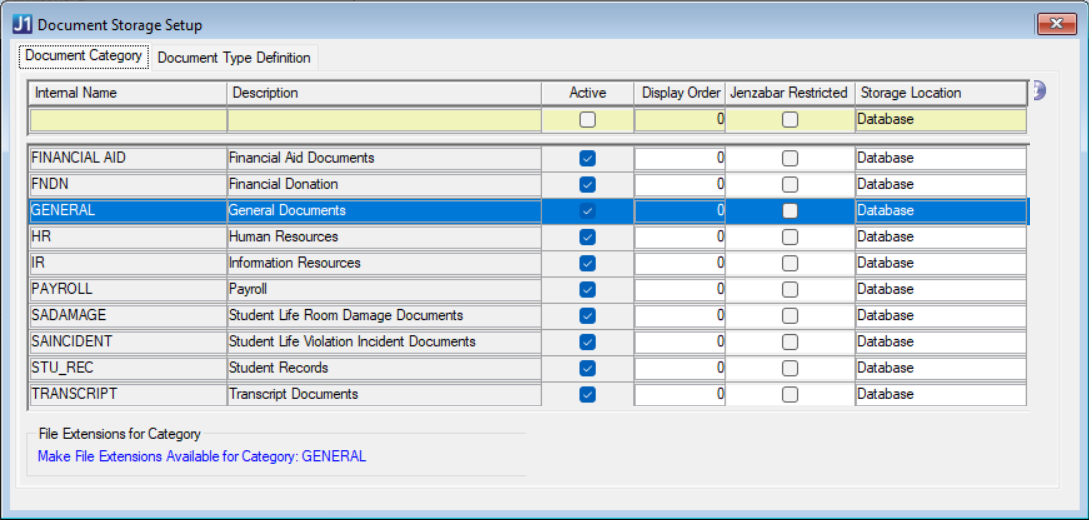
Task: Click the round info icon beside Storage Location
Action: 1038,91
